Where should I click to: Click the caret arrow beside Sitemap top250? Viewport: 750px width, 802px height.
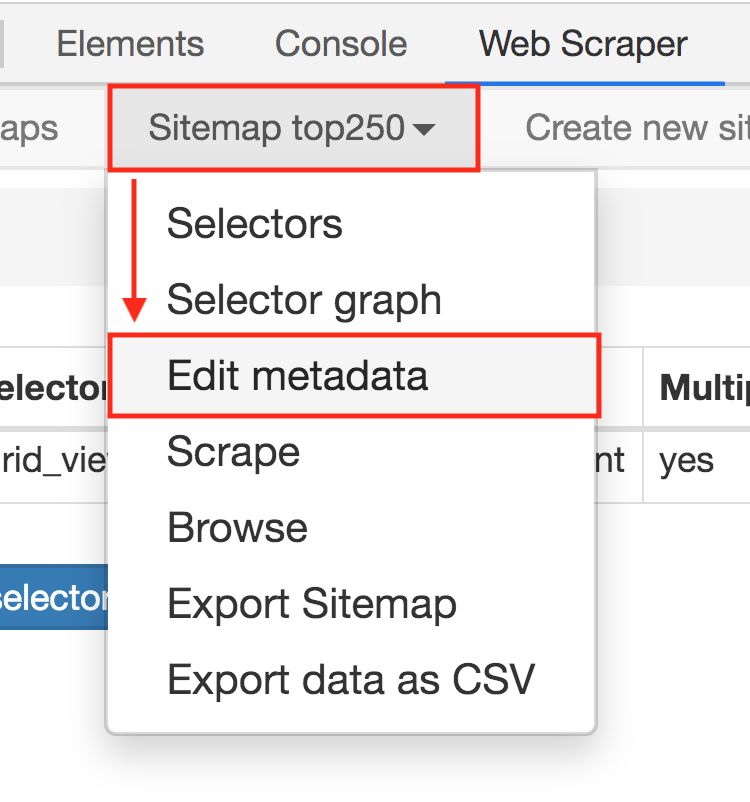coord(424,130)
